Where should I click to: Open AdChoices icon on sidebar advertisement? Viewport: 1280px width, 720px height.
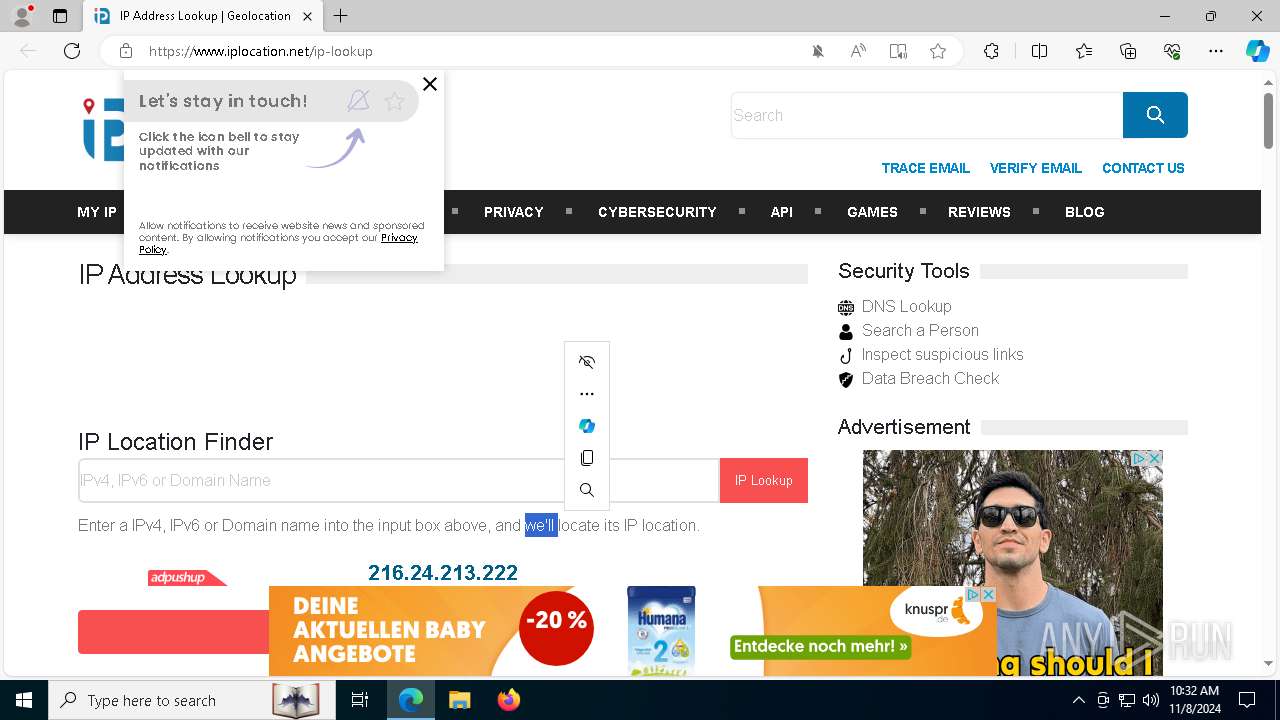coord(1138,458)
